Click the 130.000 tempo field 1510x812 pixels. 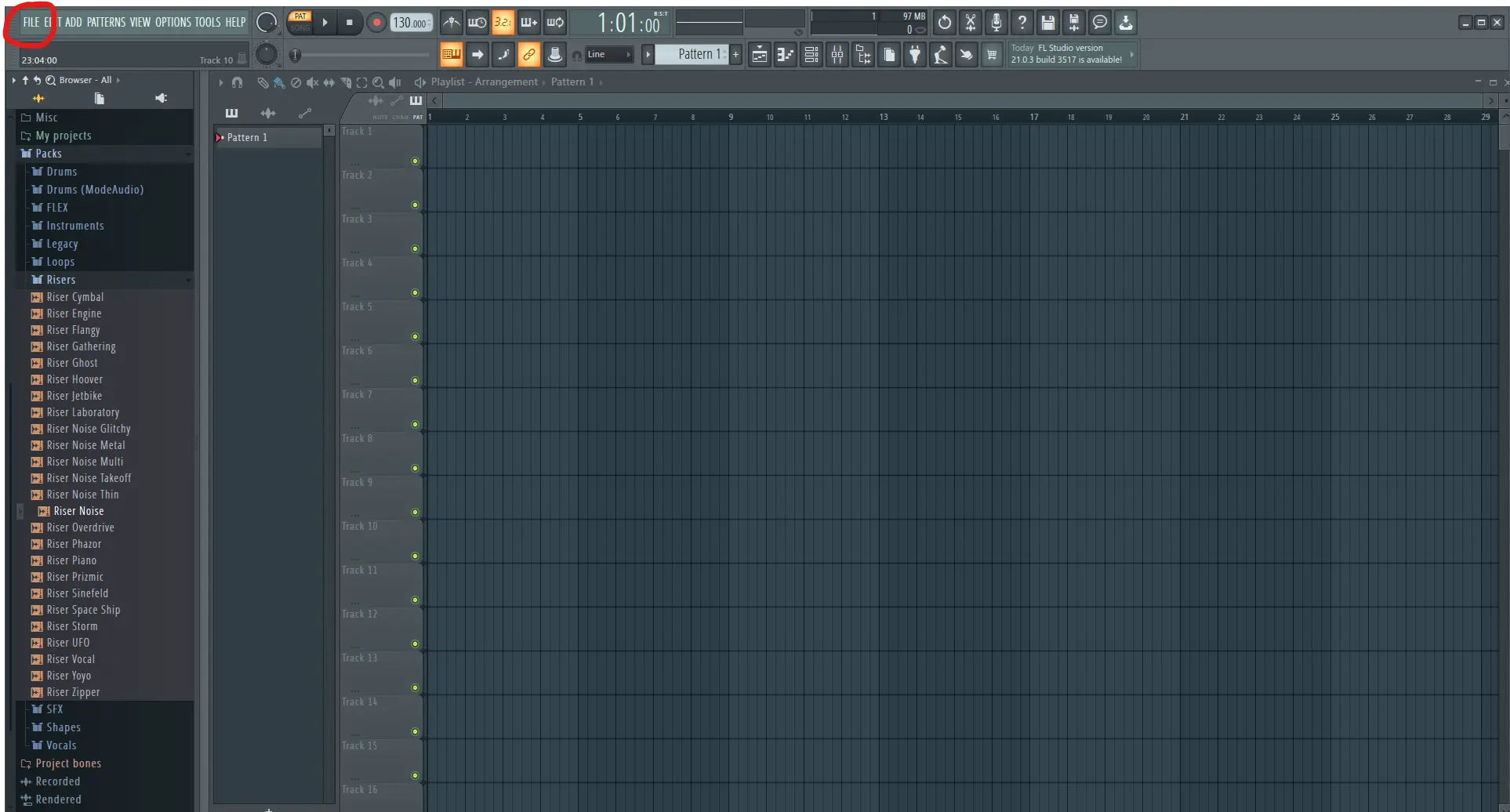tap(412, 23)
